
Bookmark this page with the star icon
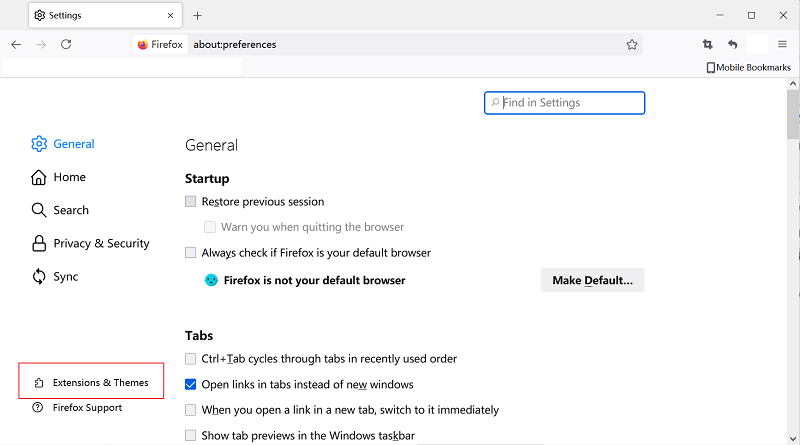click(x=632, y=44)
